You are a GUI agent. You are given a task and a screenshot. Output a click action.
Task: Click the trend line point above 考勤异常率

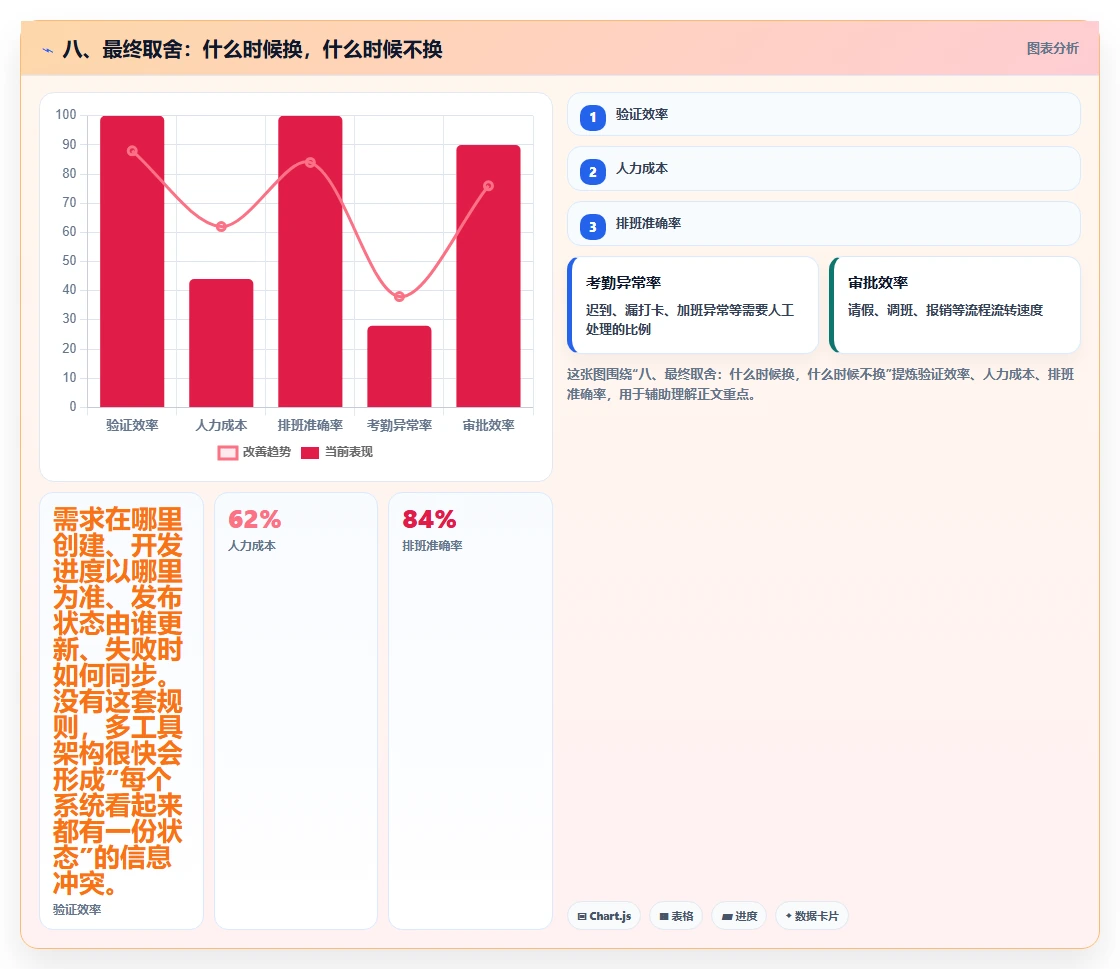[x=399, y=296]
